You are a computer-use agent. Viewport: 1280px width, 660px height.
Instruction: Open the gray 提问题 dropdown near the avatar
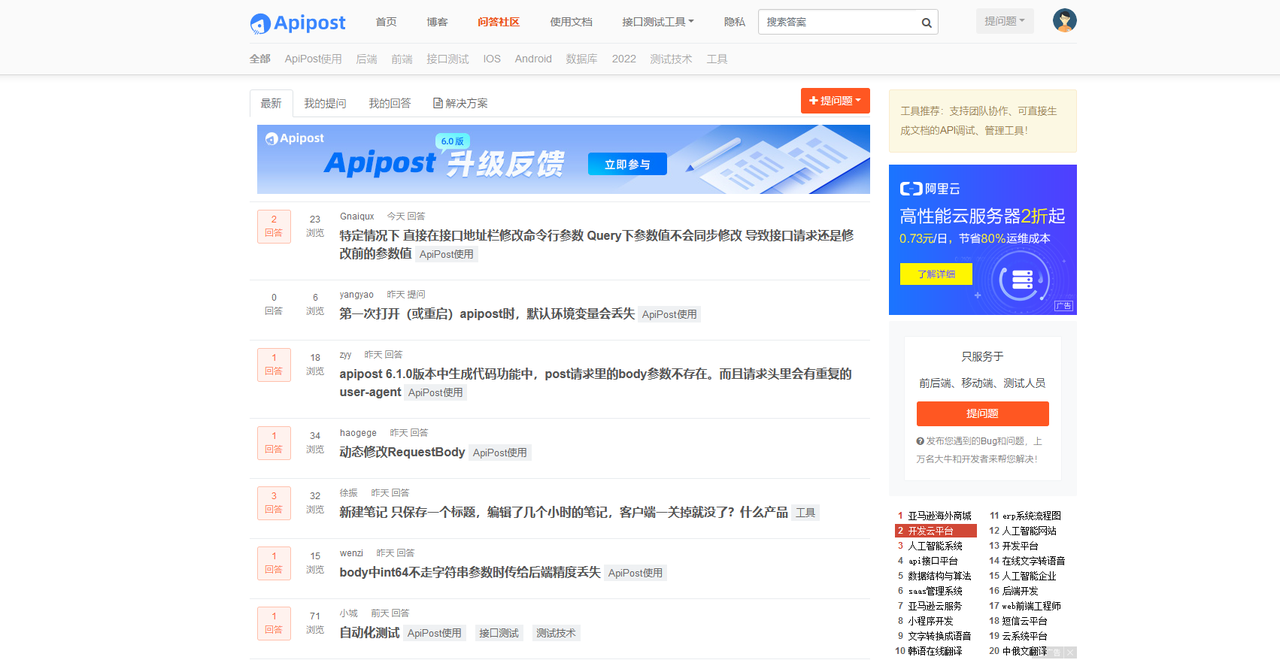[x=1003, y=20]
